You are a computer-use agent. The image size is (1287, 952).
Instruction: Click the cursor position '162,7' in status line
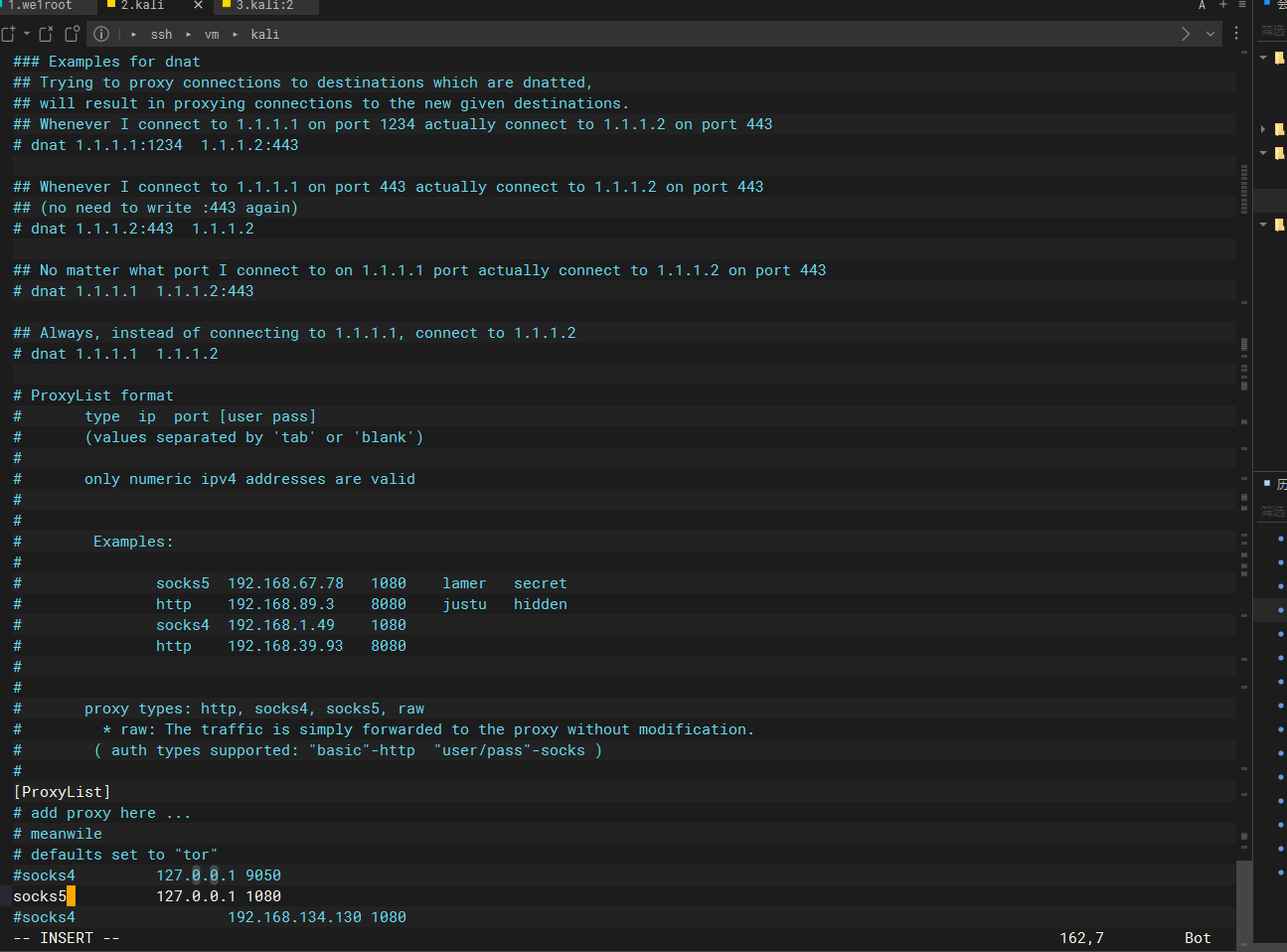pos(1081,938)
